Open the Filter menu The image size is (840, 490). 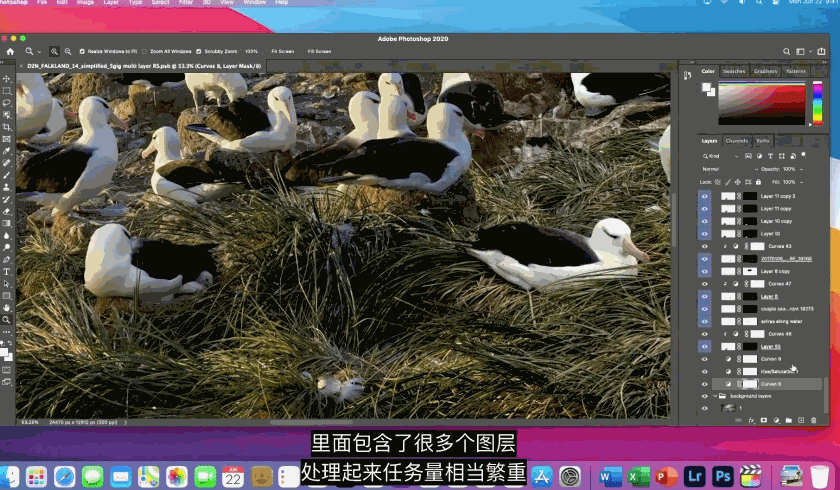pos(185,3)
